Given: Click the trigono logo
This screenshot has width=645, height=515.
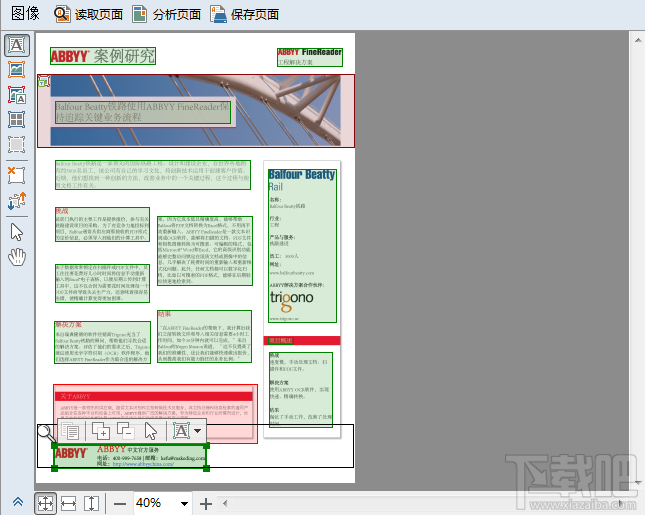Looking at the screenshot, I should [291, 300].
